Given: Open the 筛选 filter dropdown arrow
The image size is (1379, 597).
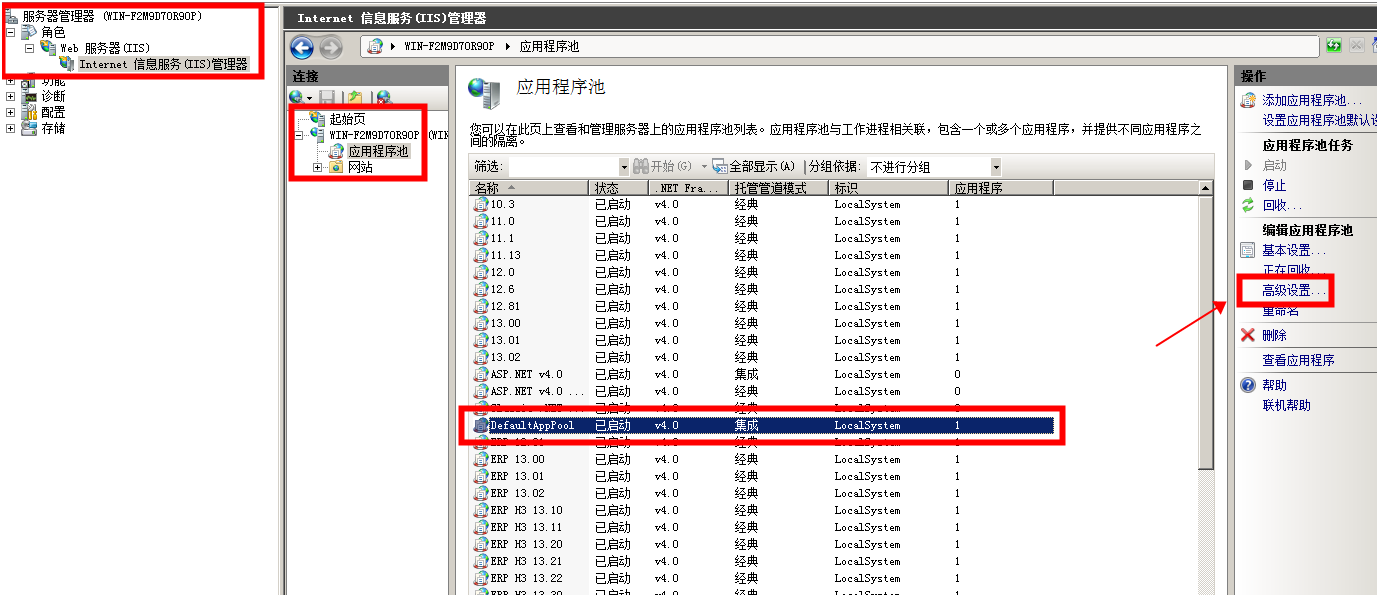Looking at the screenshot, I should point(624,167).
